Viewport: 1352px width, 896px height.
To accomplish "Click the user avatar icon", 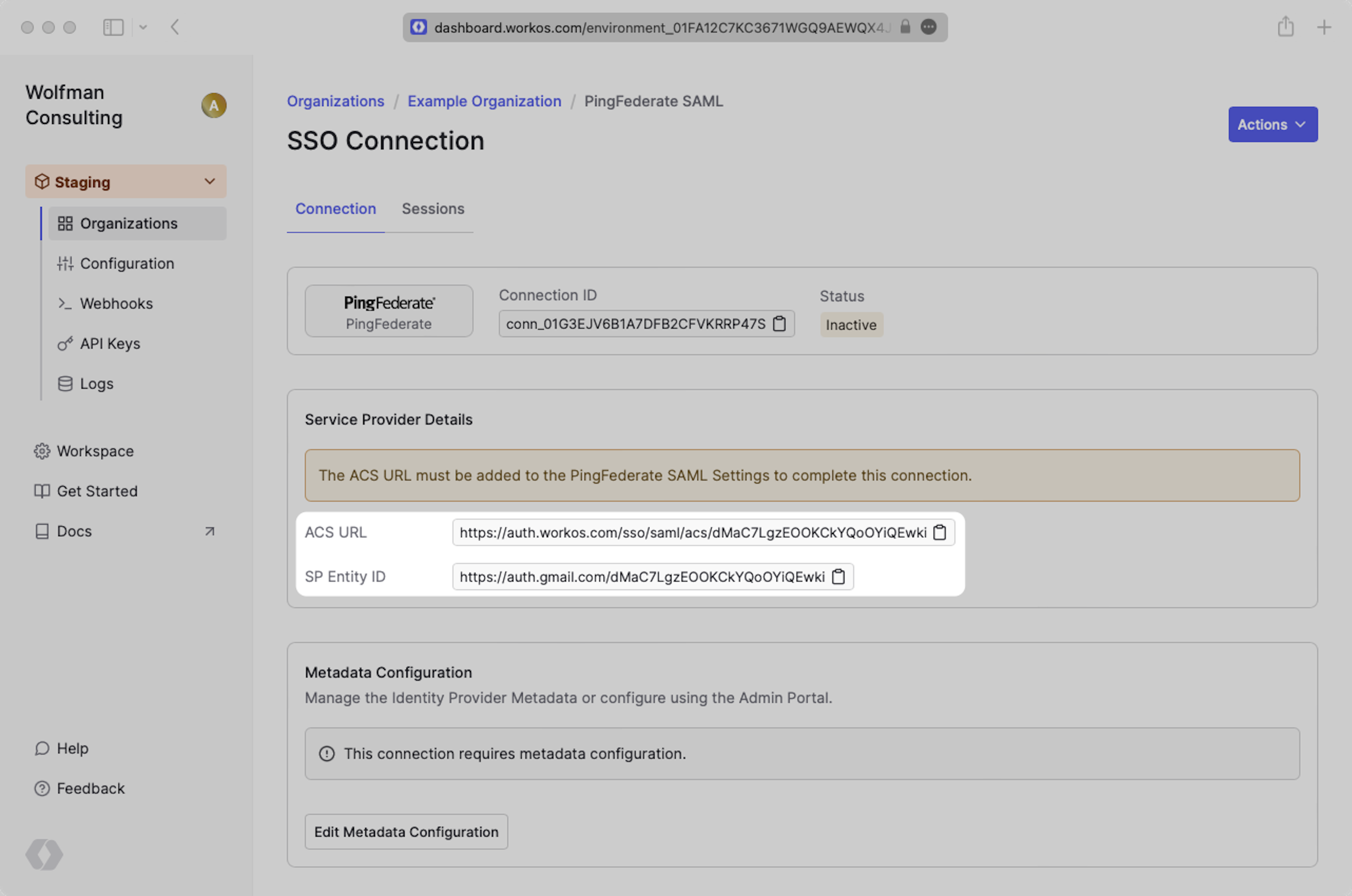I will (x=214, y=105).
